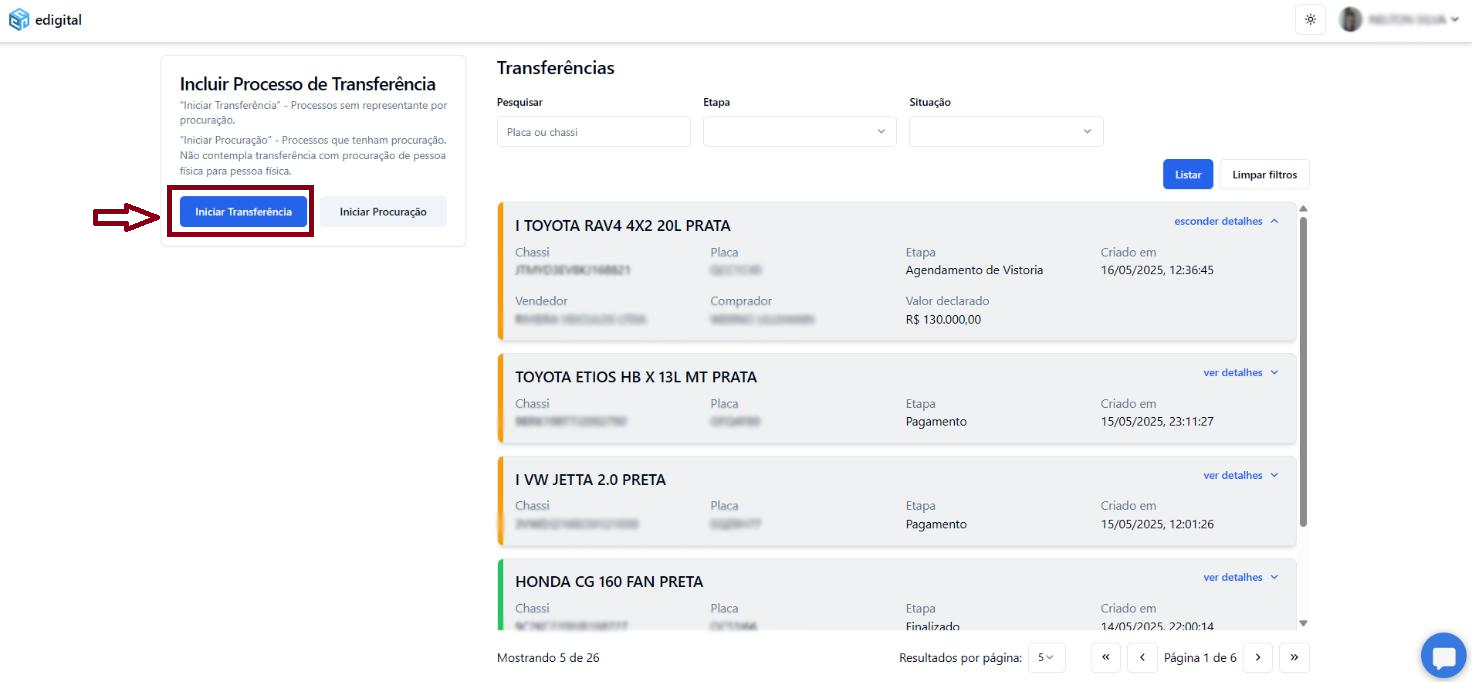Open the chat support bubble icon

pyautogui.click(x=1443, y=657)
